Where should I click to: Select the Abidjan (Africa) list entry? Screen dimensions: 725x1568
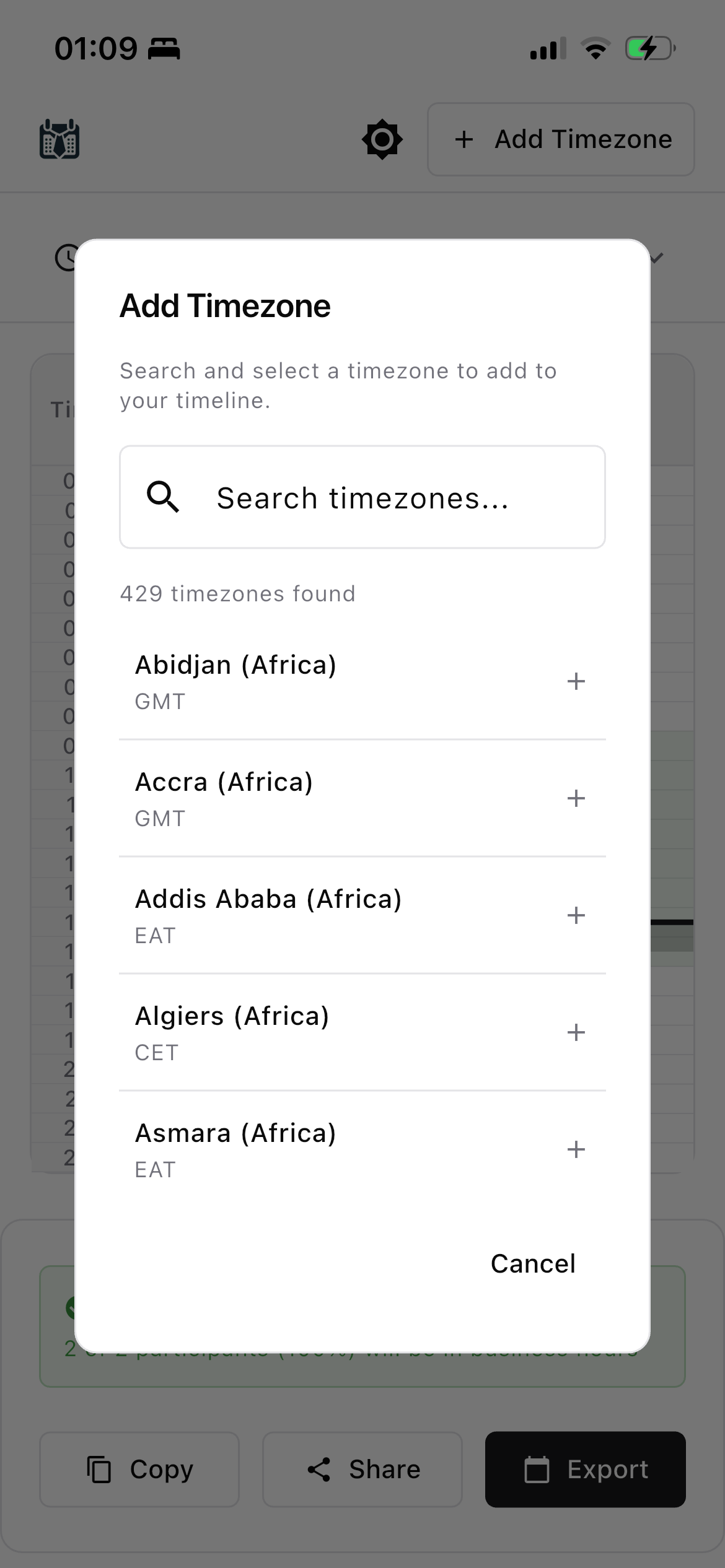pos(362,681)
